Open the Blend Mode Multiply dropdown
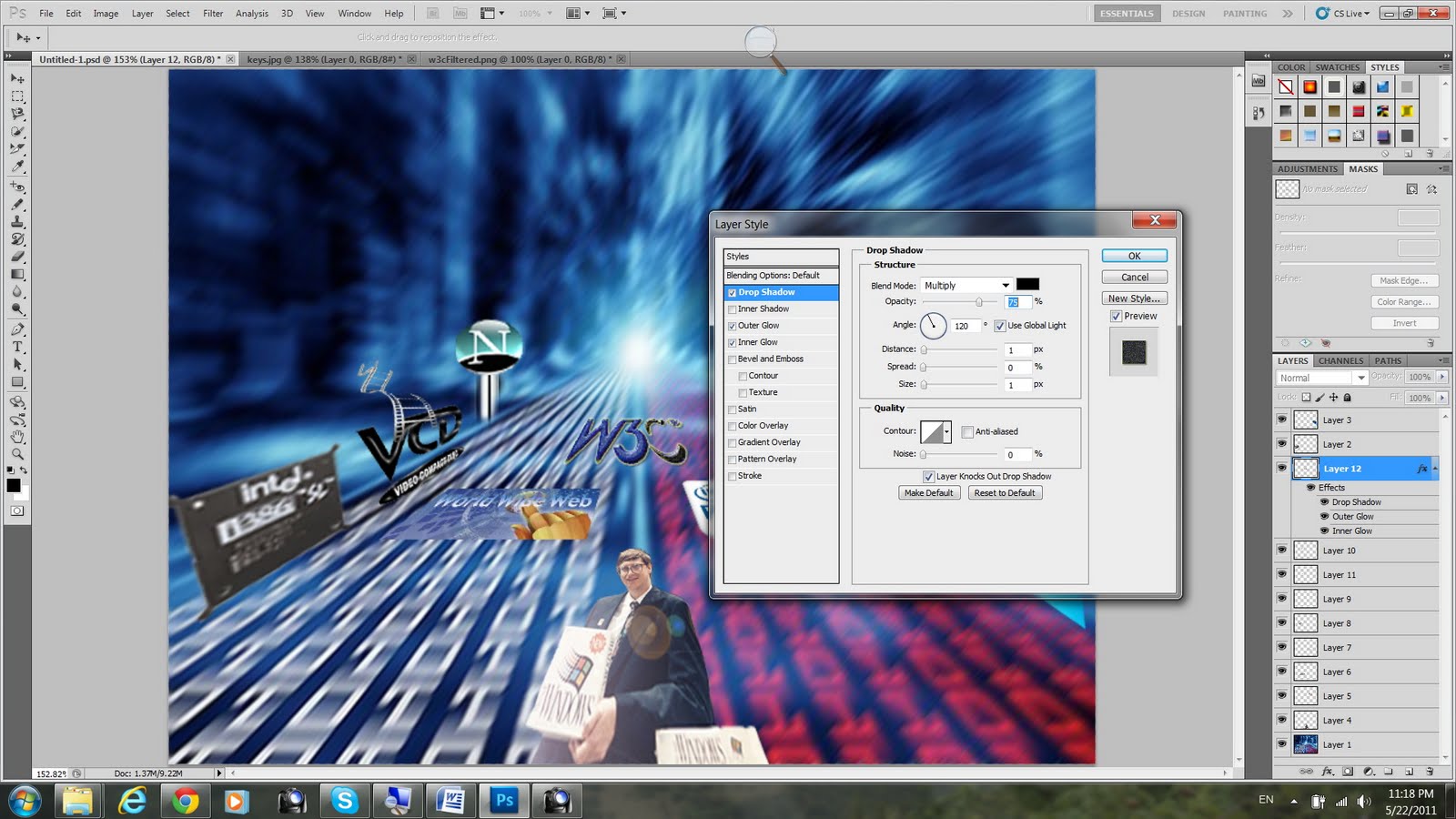 (966, 285)
